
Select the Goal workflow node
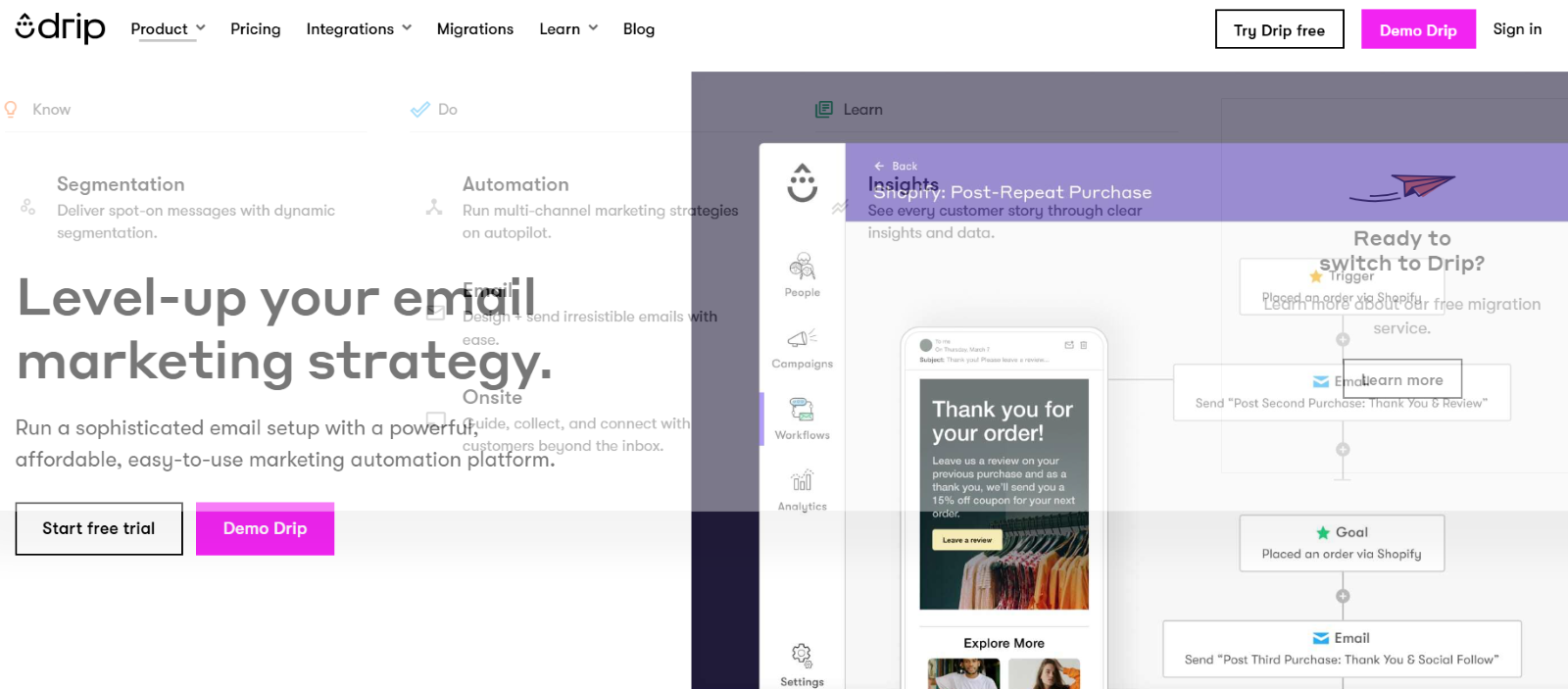[1342, 543]
